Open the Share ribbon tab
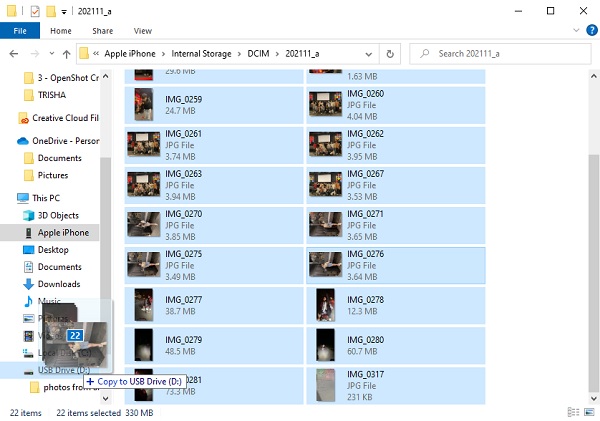Image resolution: width=600 pixels, height=421 pixels. 103,31
